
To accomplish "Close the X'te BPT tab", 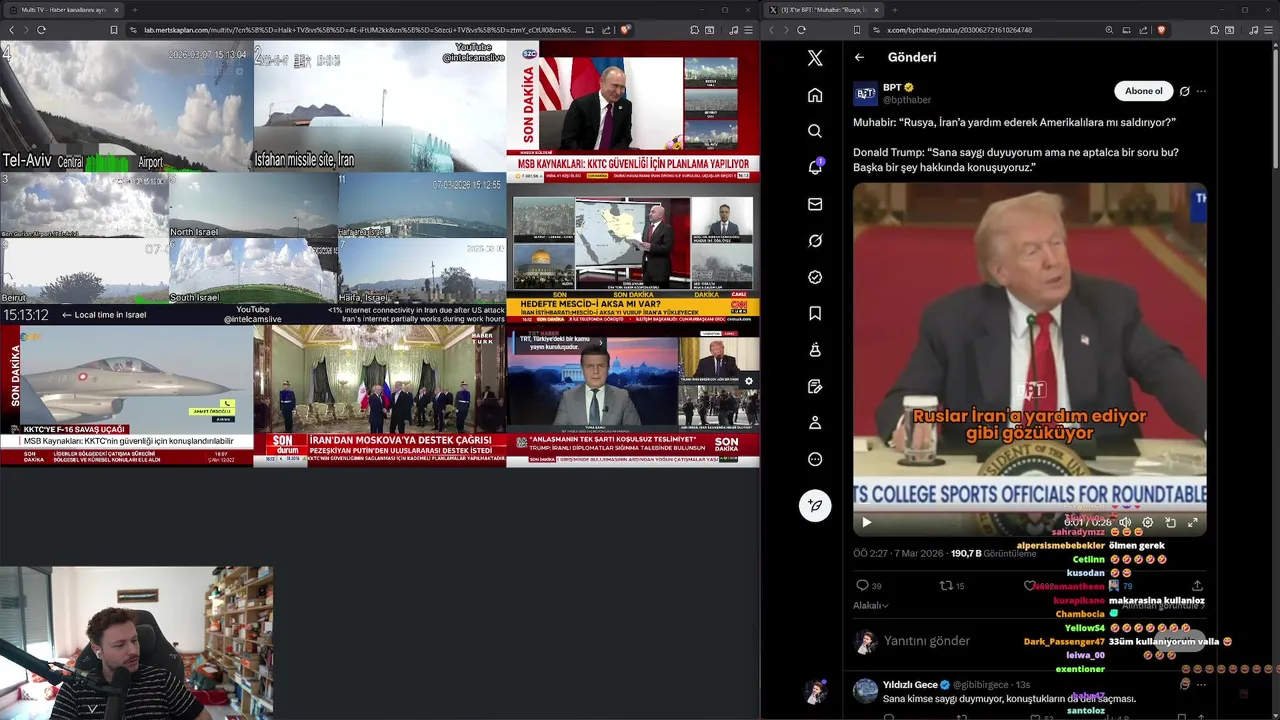I will pyautogui.click(x=877, y=10).
